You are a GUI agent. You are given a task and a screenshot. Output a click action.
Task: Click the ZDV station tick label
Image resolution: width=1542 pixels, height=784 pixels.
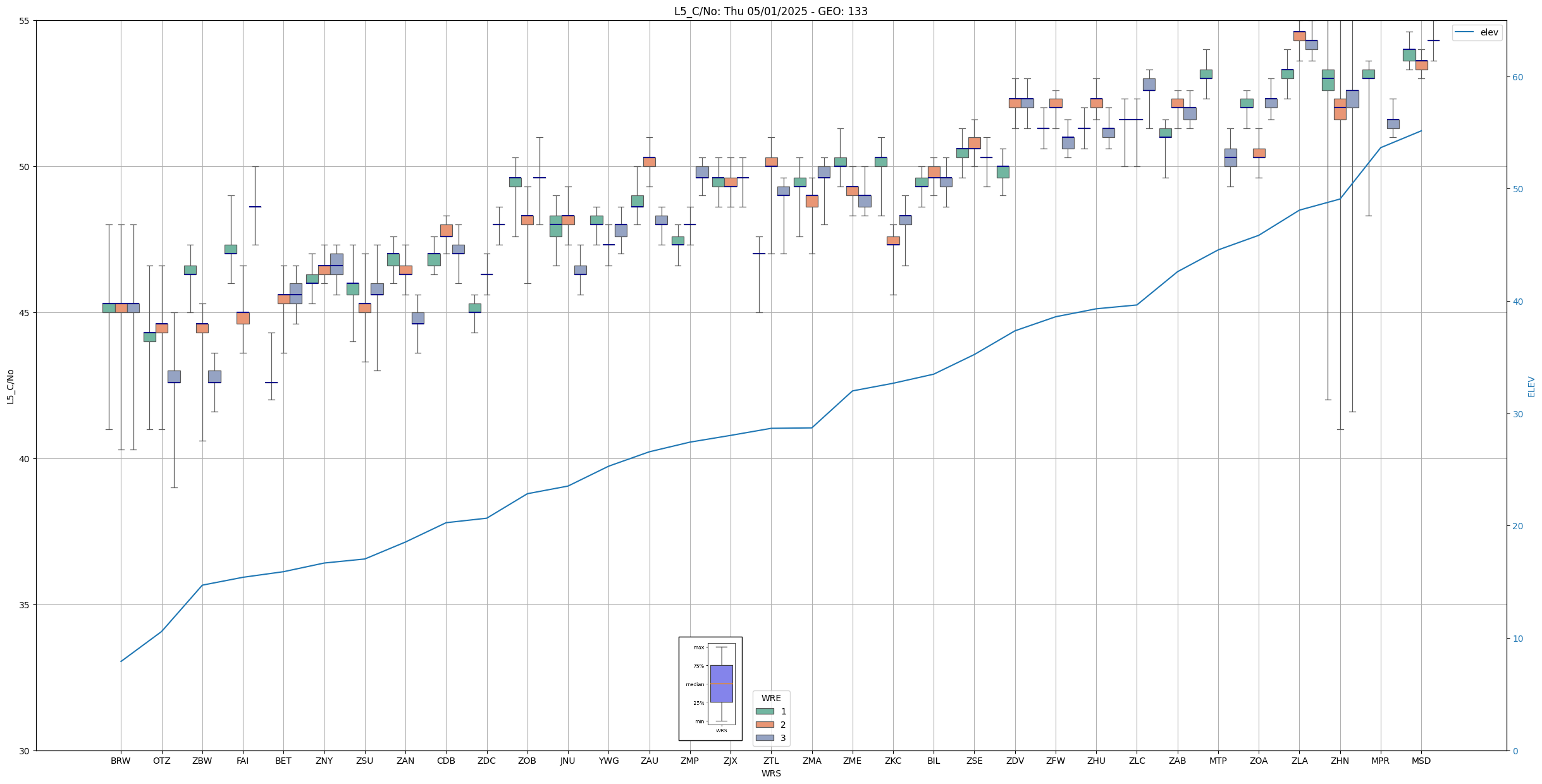tap(1015, 761)
